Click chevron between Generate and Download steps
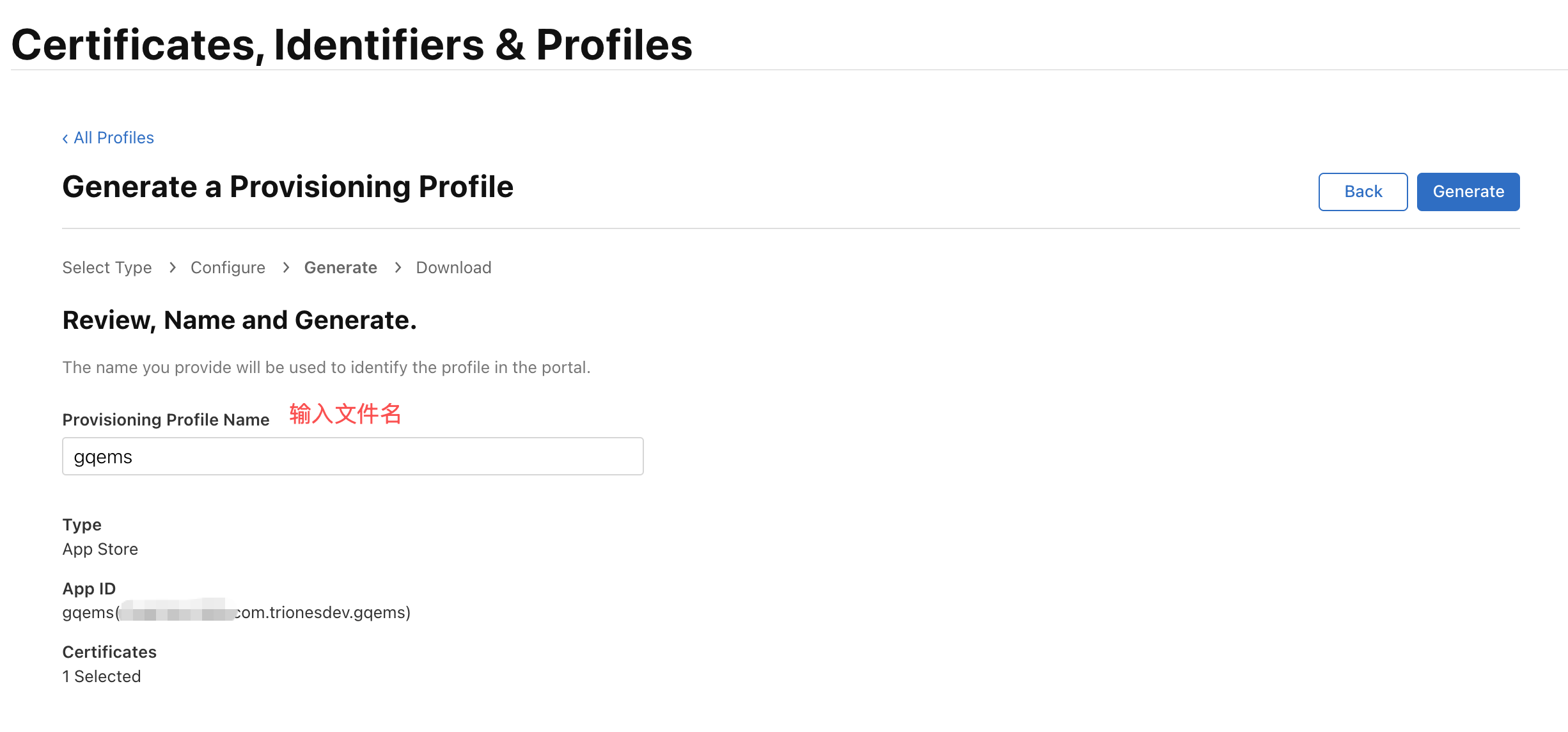The image size is (1568, 732). tap(398, 267)
